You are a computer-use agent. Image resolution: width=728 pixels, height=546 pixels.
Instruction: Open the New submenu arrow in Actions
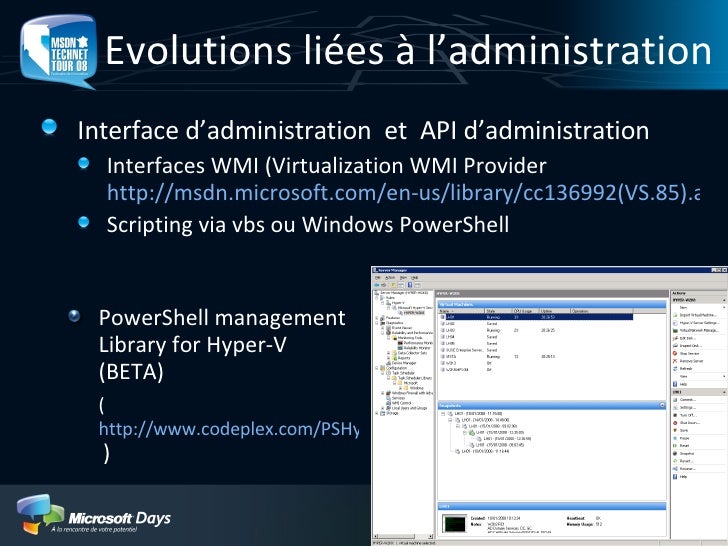click(x=724, y=307)
